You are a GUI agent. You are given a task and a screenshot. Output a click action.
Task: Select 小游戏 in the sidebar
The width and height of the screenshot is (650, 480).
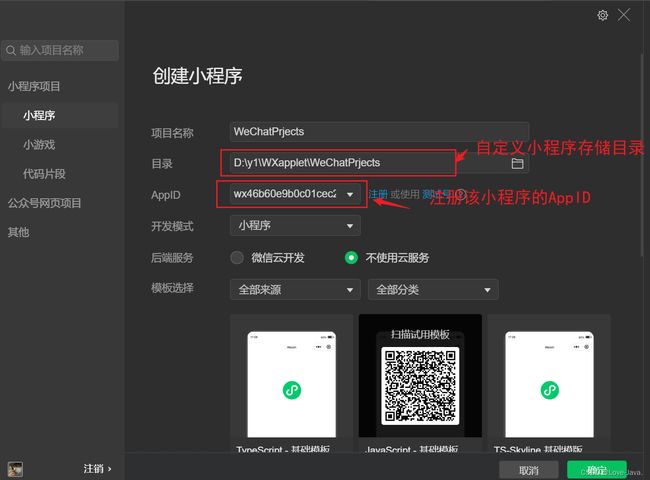click(39, 145)
